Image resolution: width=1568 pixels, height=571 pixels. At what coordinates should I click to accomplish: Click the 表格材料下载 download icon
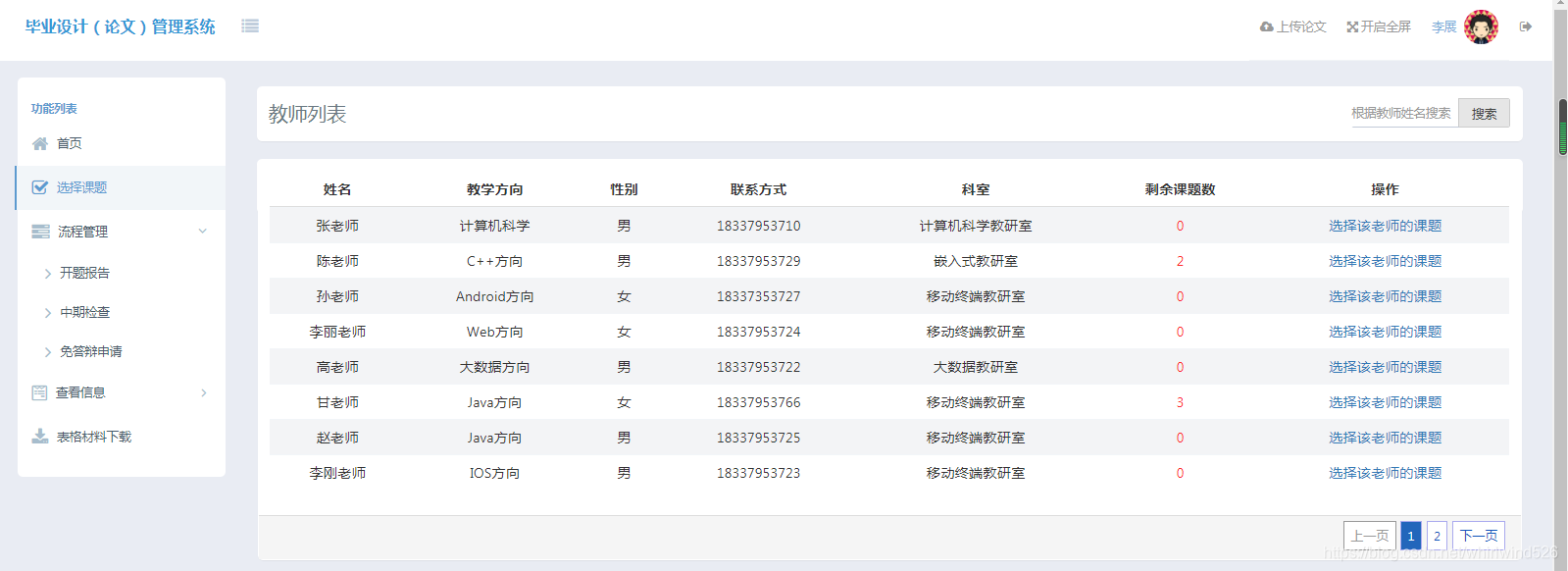click(40, 437)
